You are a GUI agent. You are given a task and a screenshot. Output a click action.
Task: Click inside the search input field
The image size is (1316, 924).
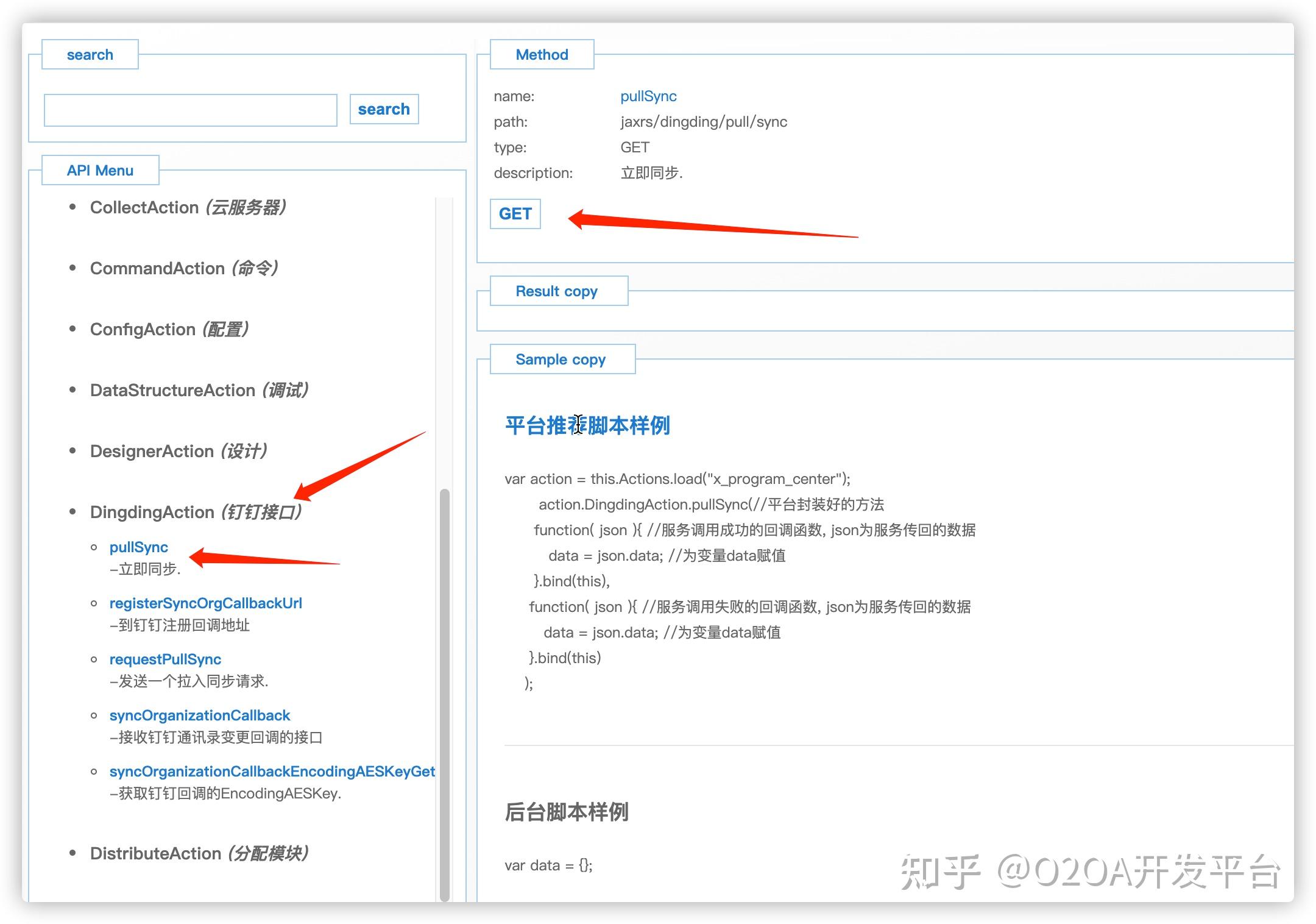(x=190, y=110)
